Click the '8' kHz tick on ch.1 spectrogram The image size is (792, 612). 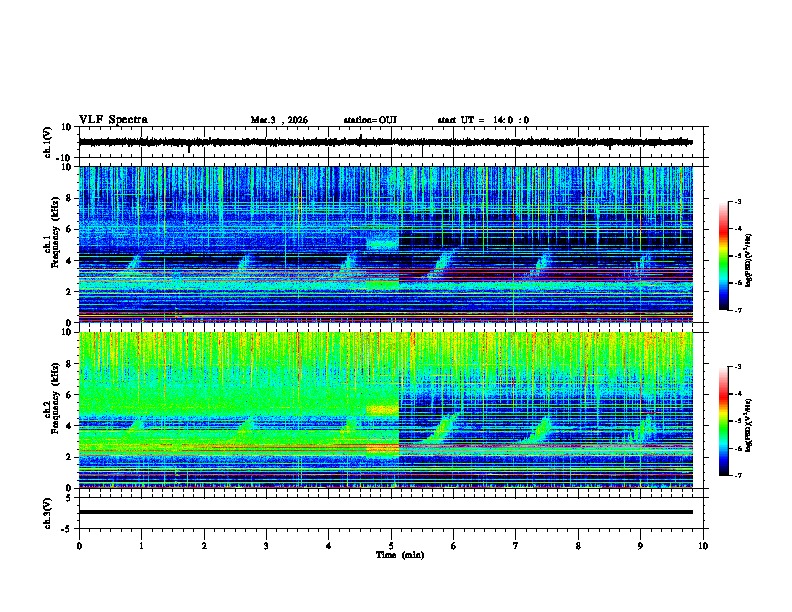point(69,198)
